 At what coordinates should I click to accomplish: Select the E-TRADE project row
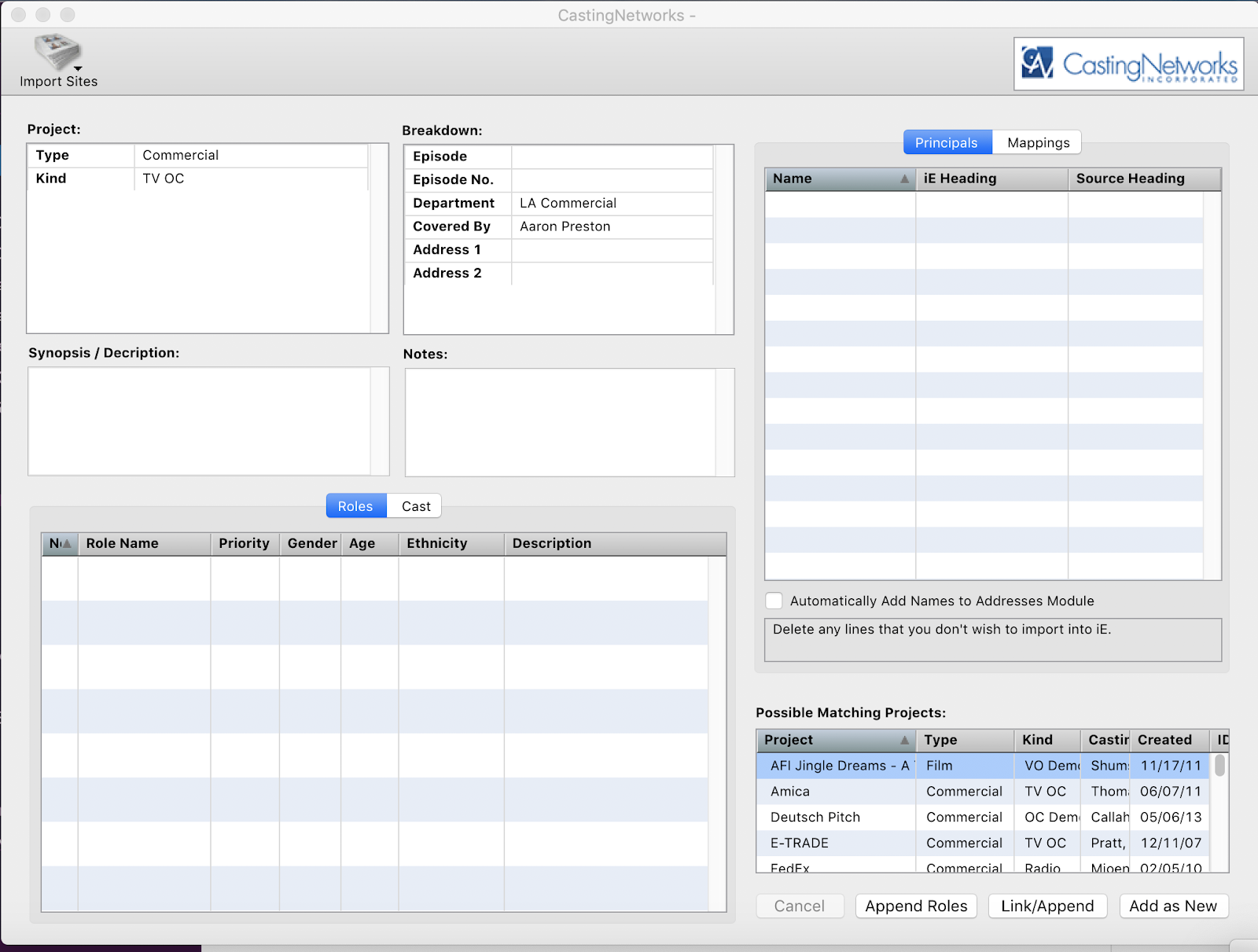tap(833, 843)
